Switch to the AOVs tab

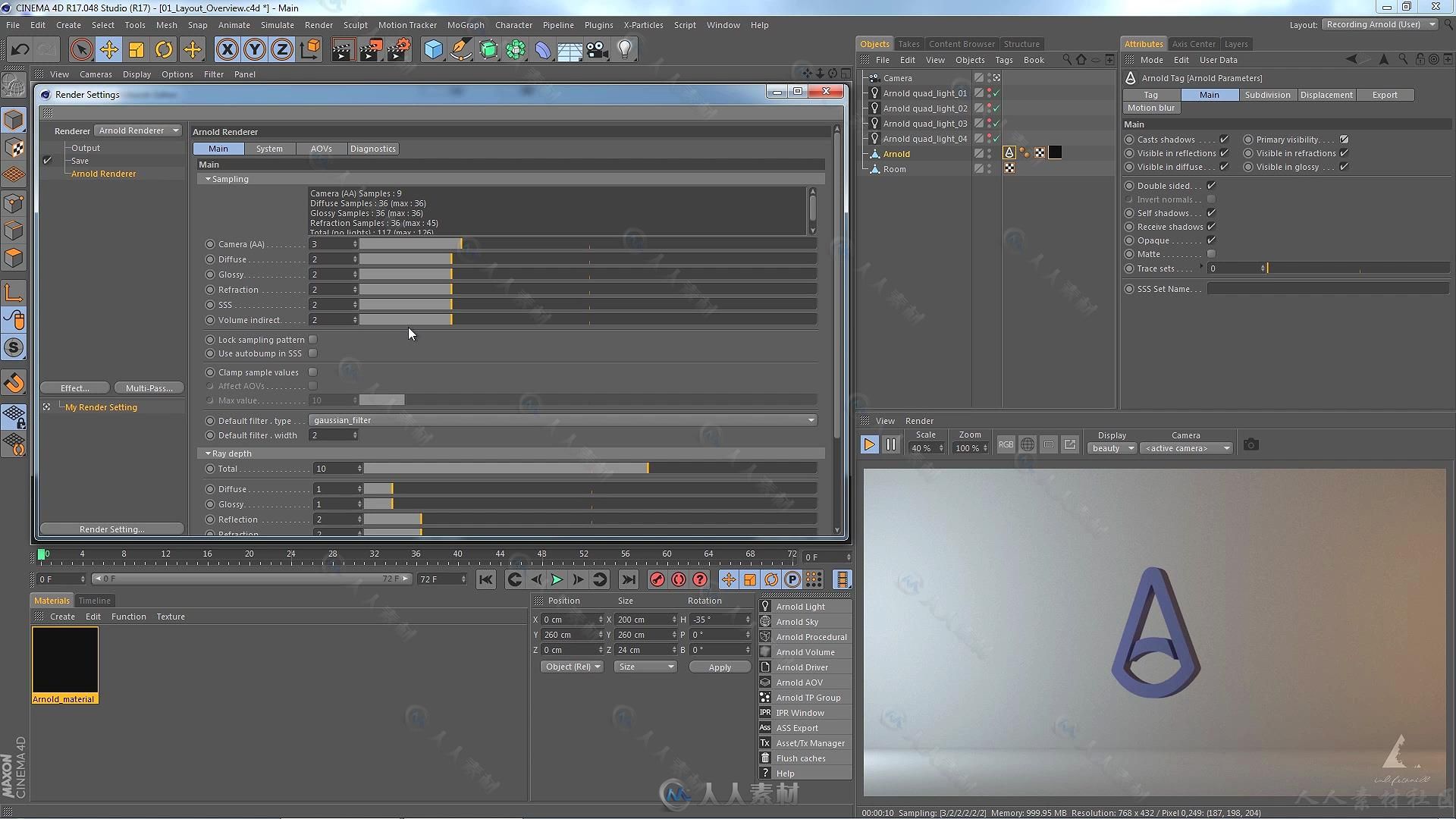tap(321, 149)
